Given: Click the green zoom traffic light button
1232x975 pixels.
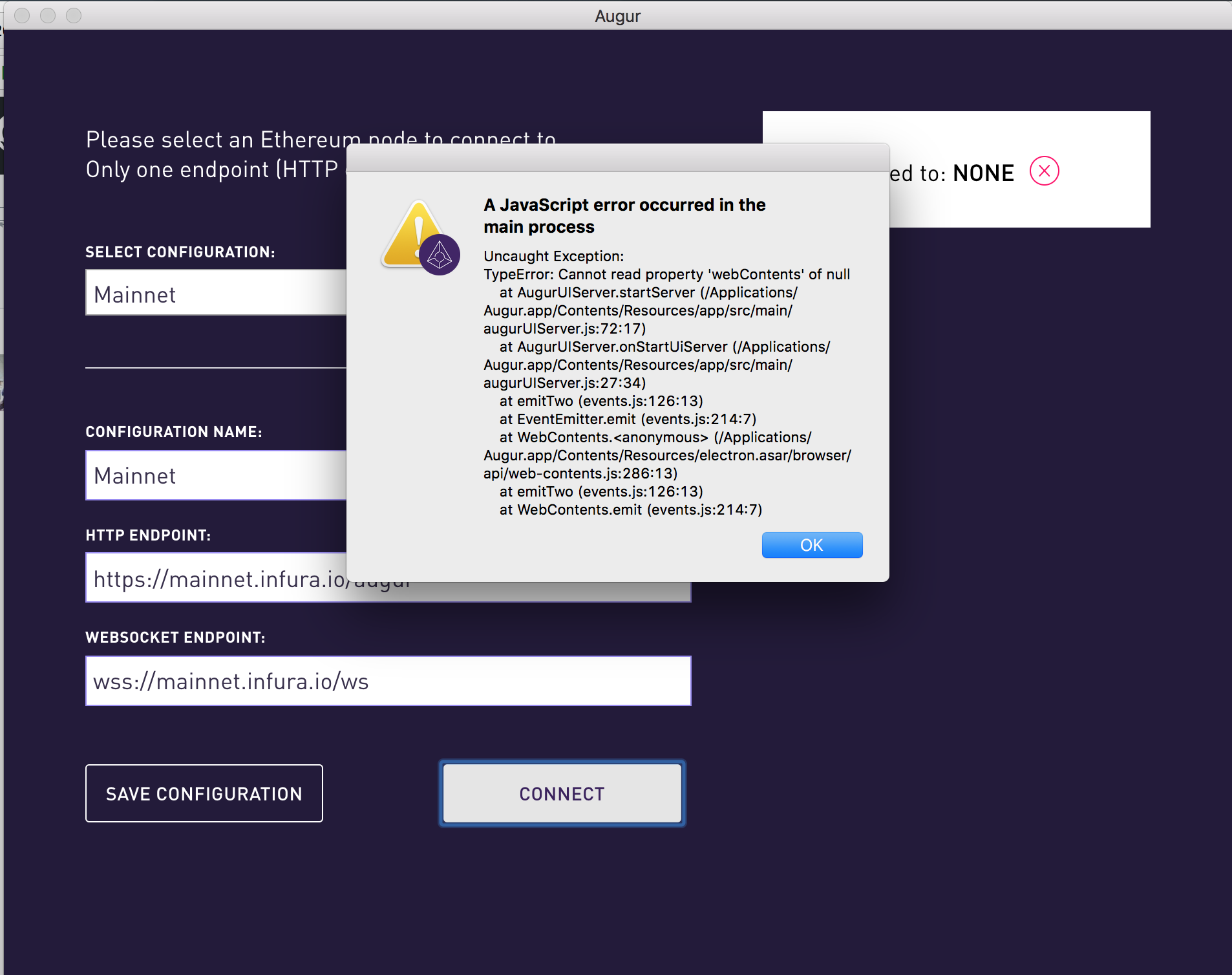Looking at the screenshot, I should (x=74, y=16).
